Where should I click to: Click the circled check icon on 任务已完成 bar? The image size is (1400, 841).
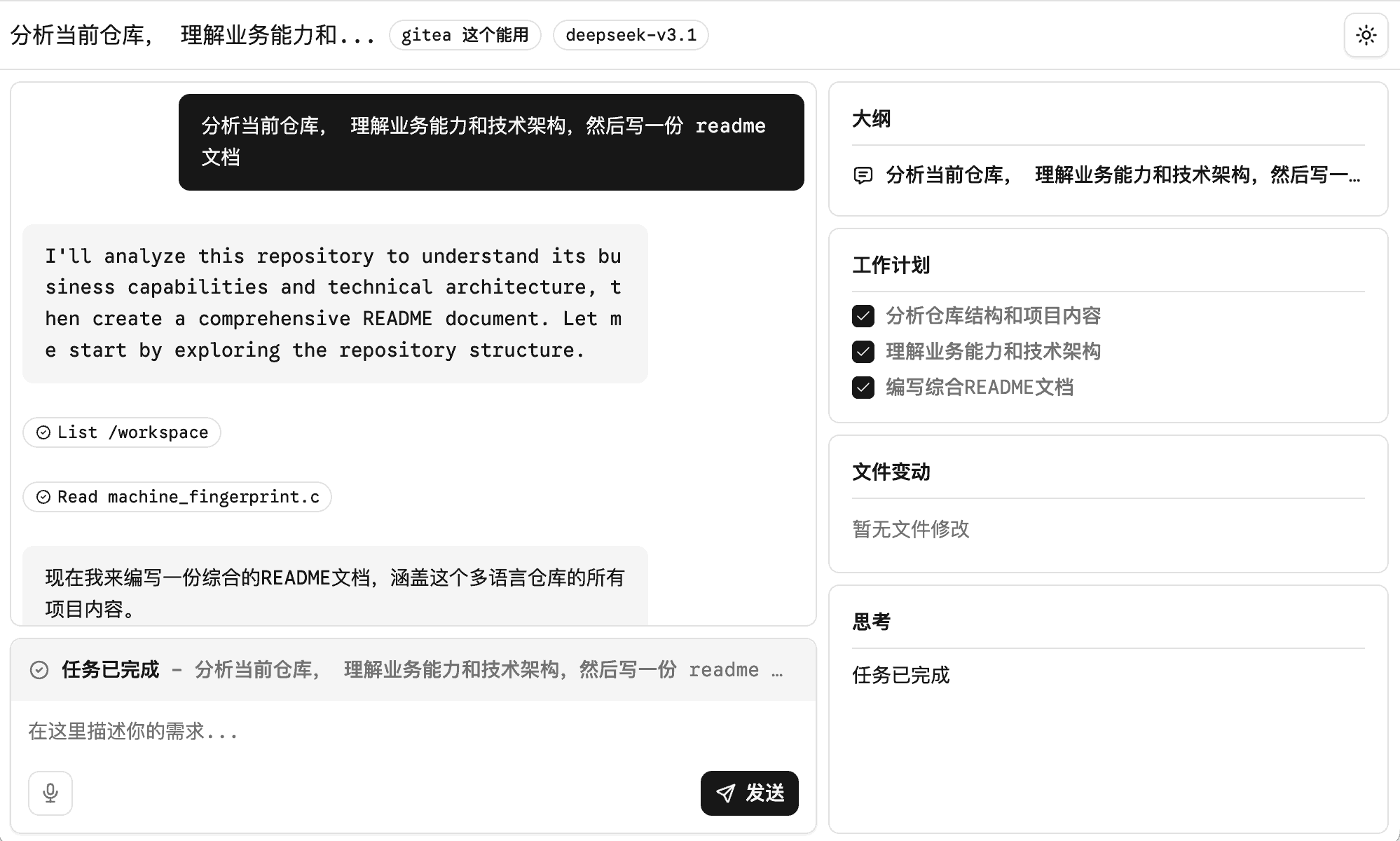(40, 670)
